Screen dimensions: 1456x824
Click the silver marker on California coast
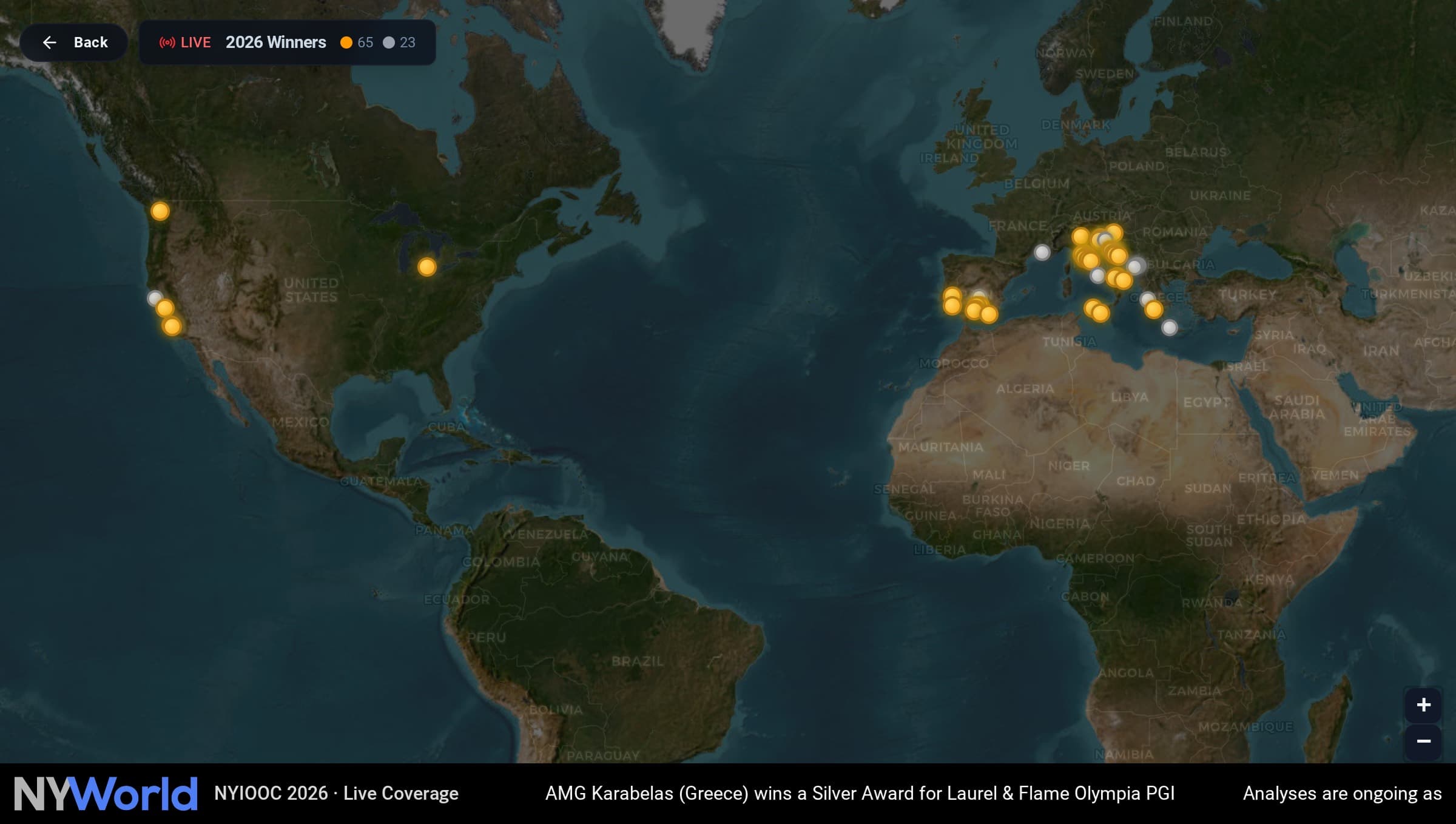tap(154, 297)
